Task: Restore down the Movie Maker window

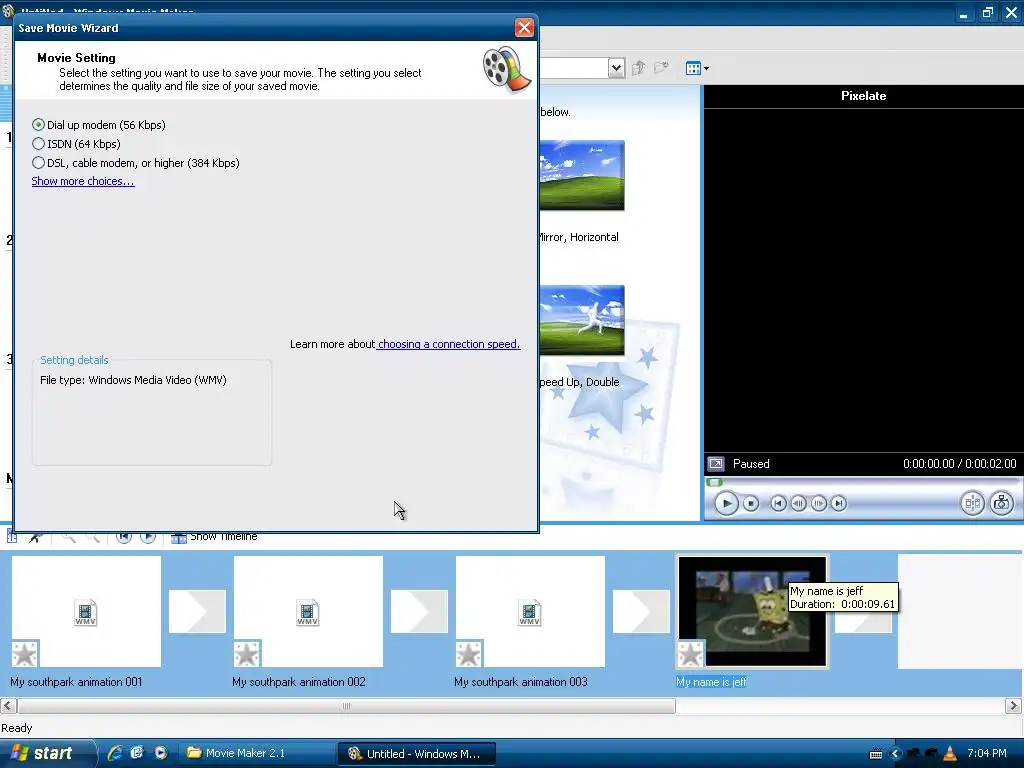Action: (987, 13)
